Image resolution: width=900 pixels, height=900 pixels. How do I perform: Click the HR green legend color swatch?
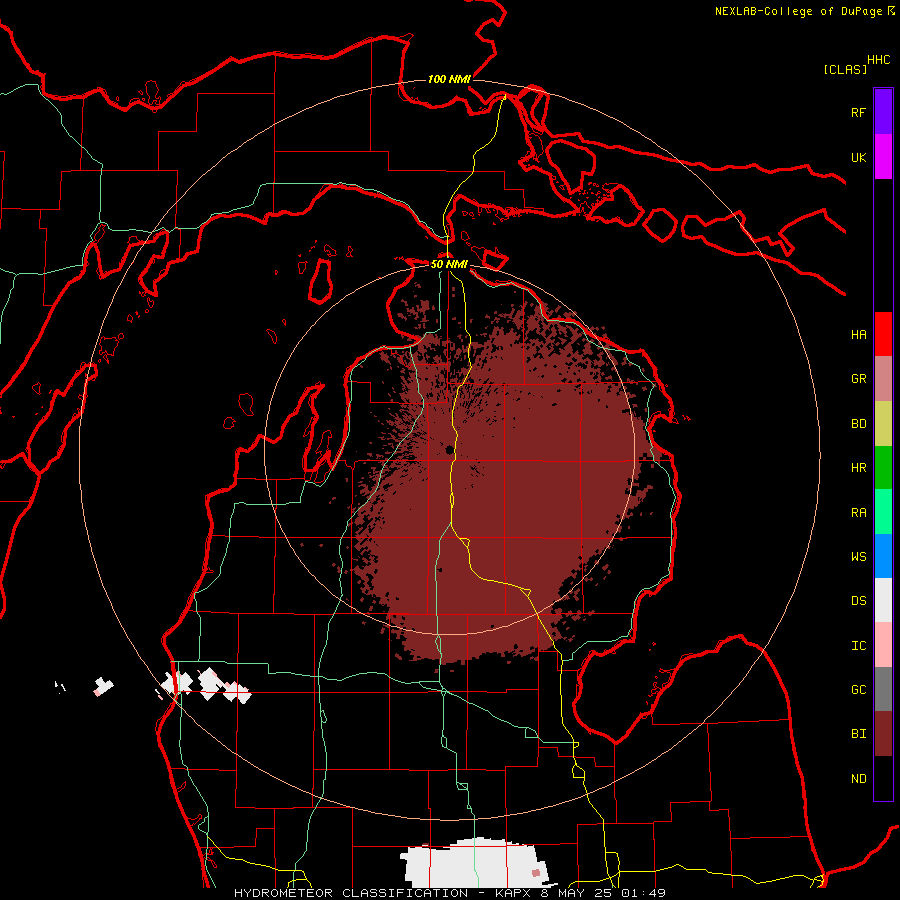[x=883, y=467]
